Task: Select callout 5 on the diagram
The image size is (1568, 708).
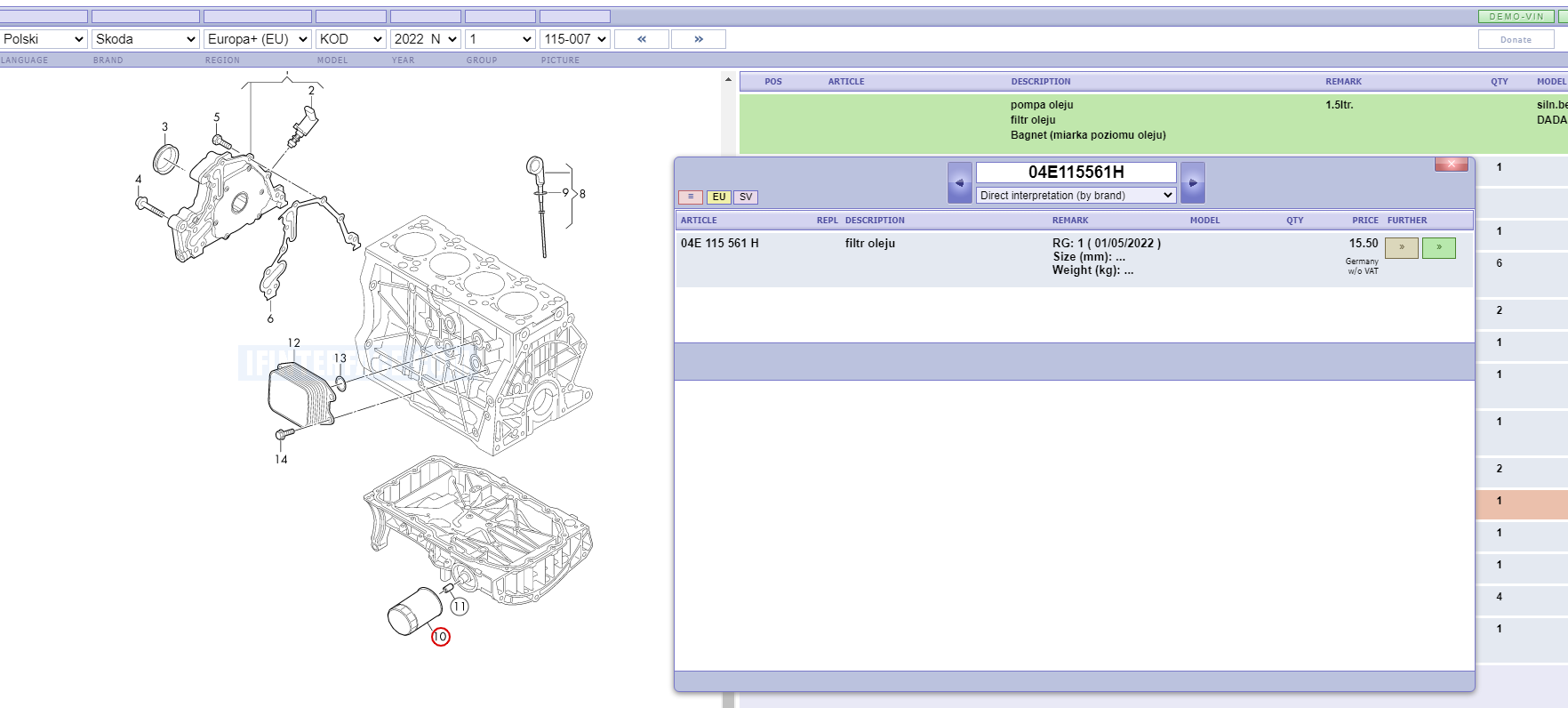Action: pos(216,117)
